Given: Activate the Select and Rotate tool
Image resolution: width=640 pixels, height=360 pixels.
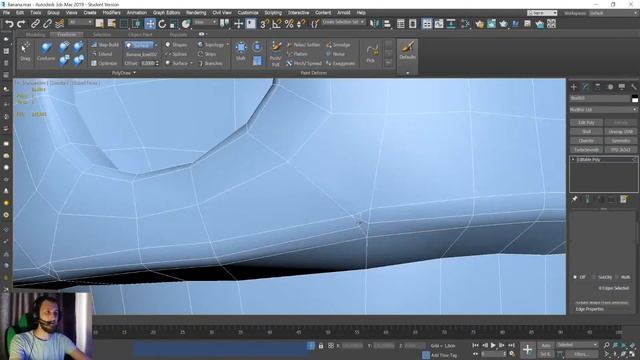Looking at the screenshot, I should pyautogui.click(x=162, y=24).
